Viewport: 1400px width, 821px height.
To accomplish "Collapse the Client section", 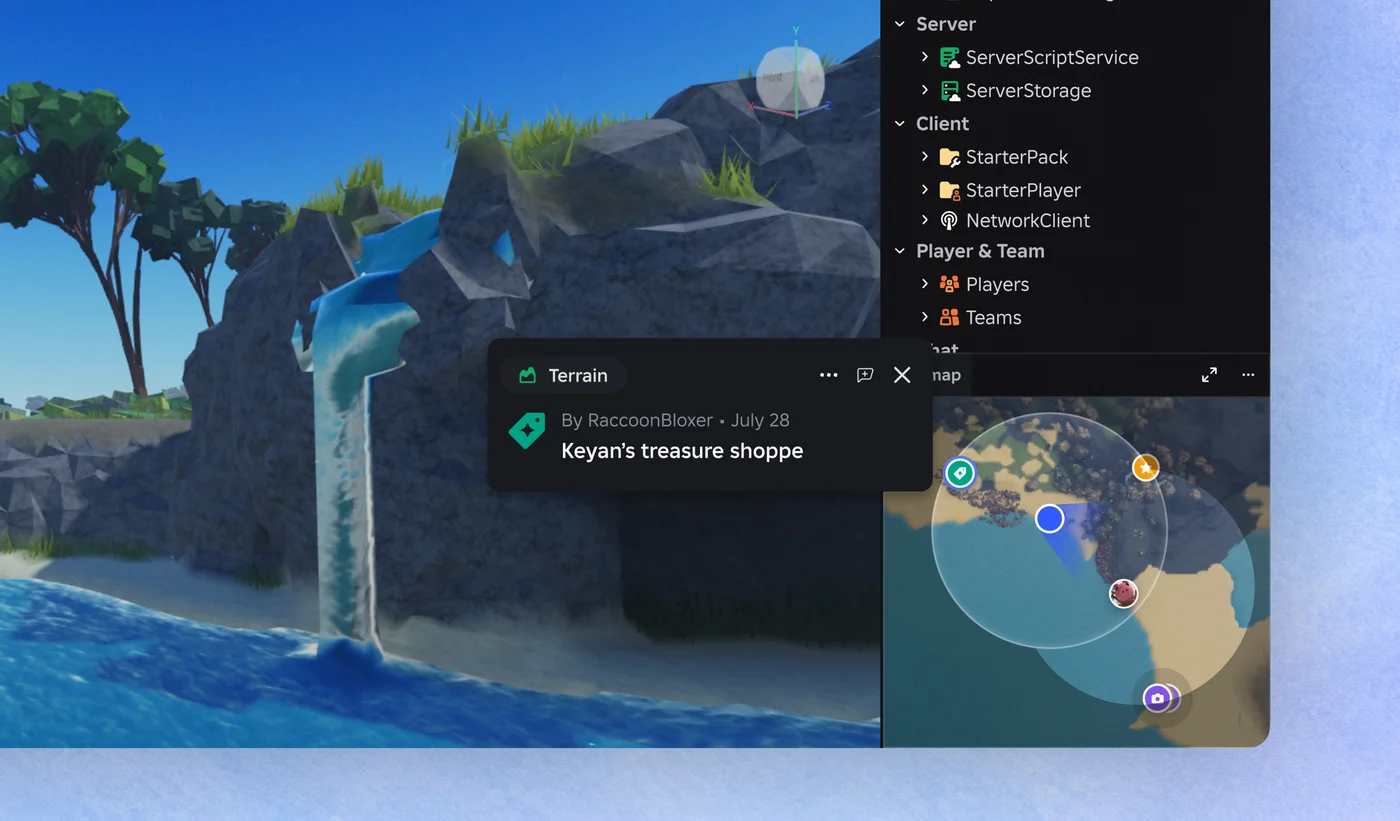I will click(899, 123).
